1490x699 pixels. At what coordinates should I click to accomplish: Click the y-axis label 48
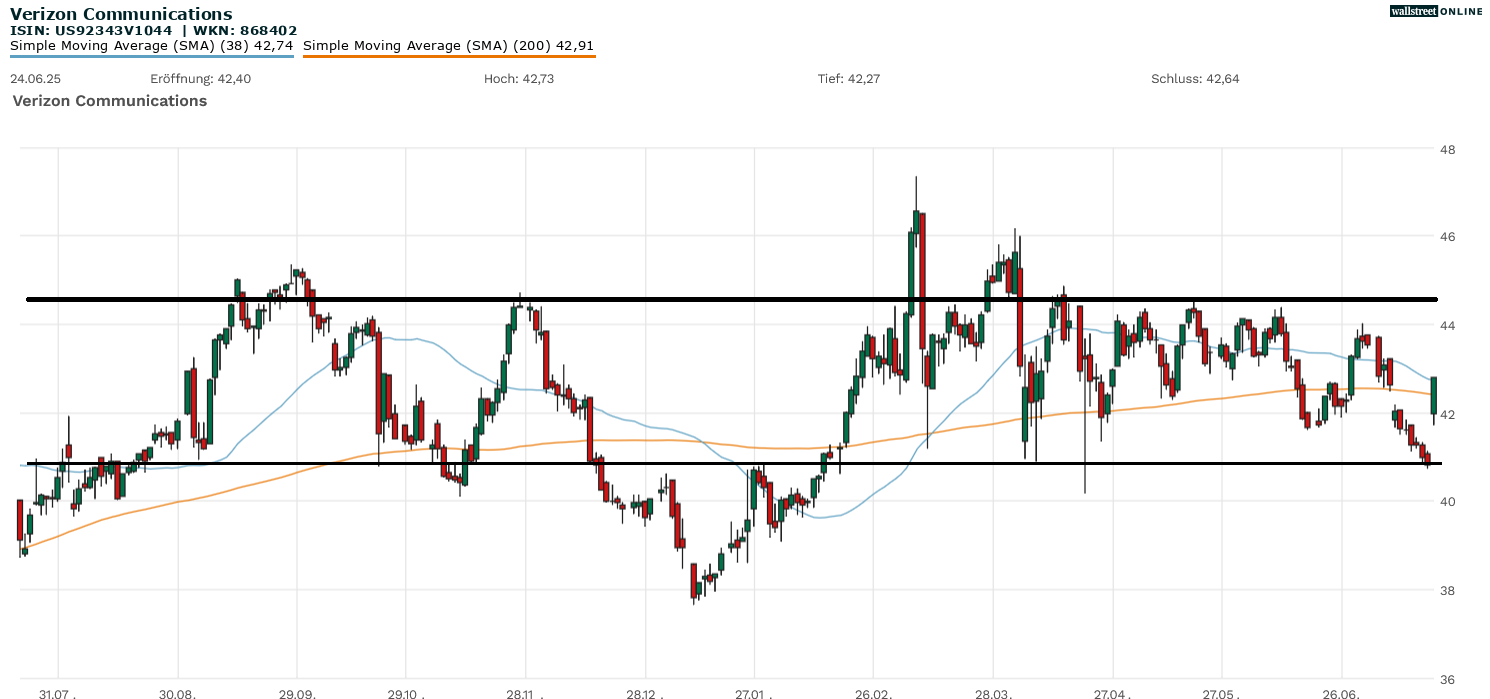pyautogui.click(x=1447, y=150)
